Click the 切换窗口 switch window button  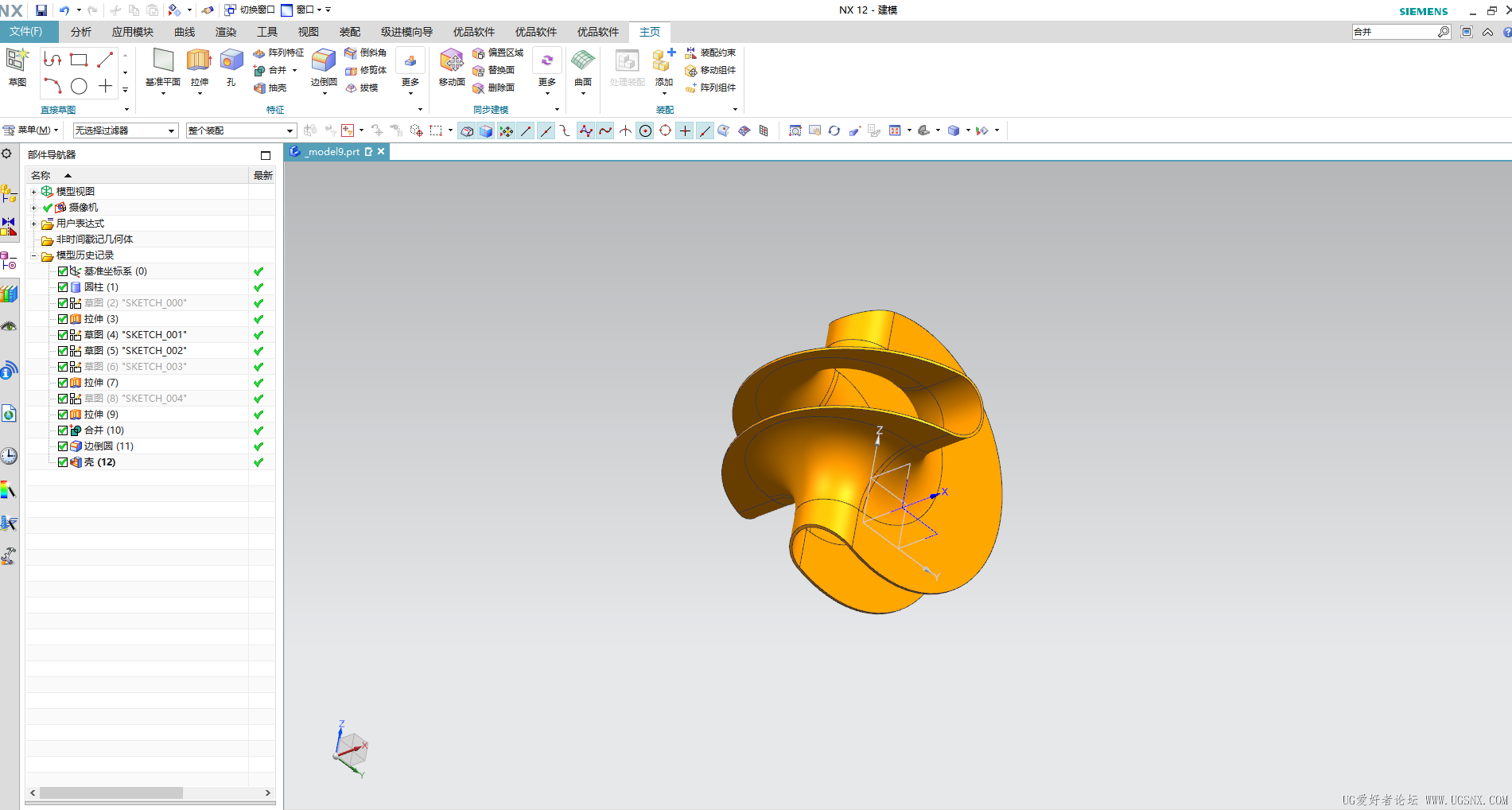point(250,10)
